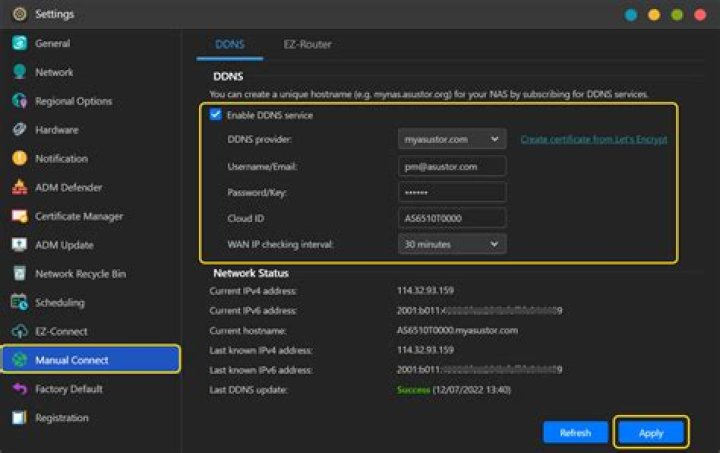
Task: Toggle the Enable DDNS service checkbox
Action: [215, 115]
